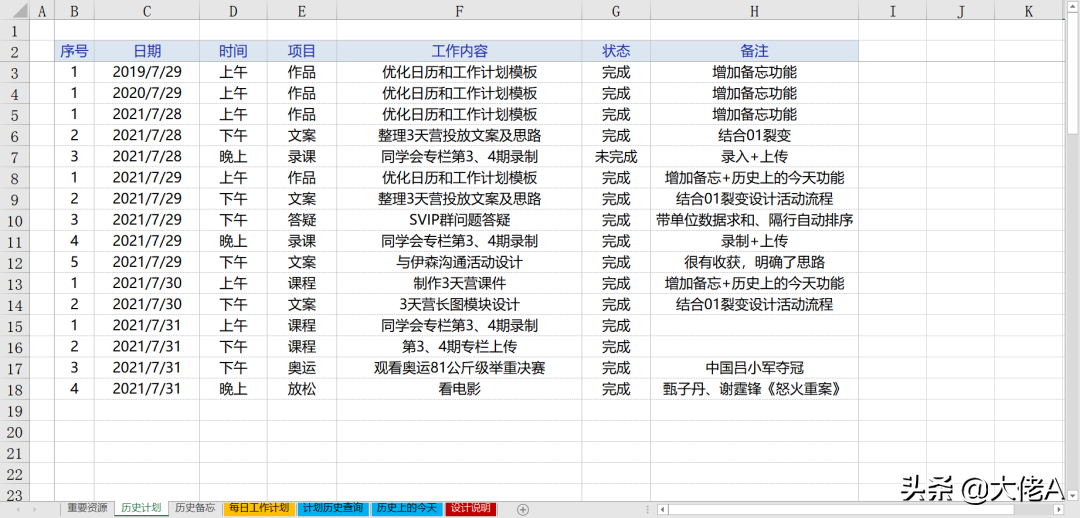Select column H header

point(754,10)
